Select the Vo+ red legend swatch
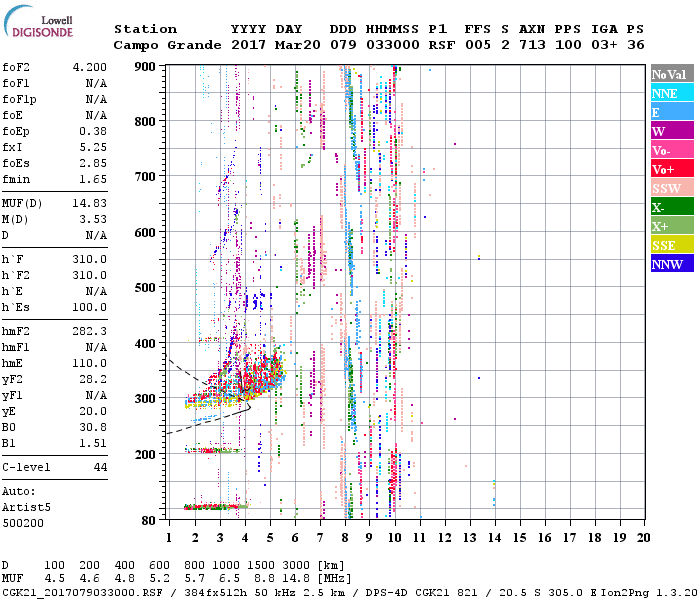This screenshot has height=600, width=700. (672, 169)
